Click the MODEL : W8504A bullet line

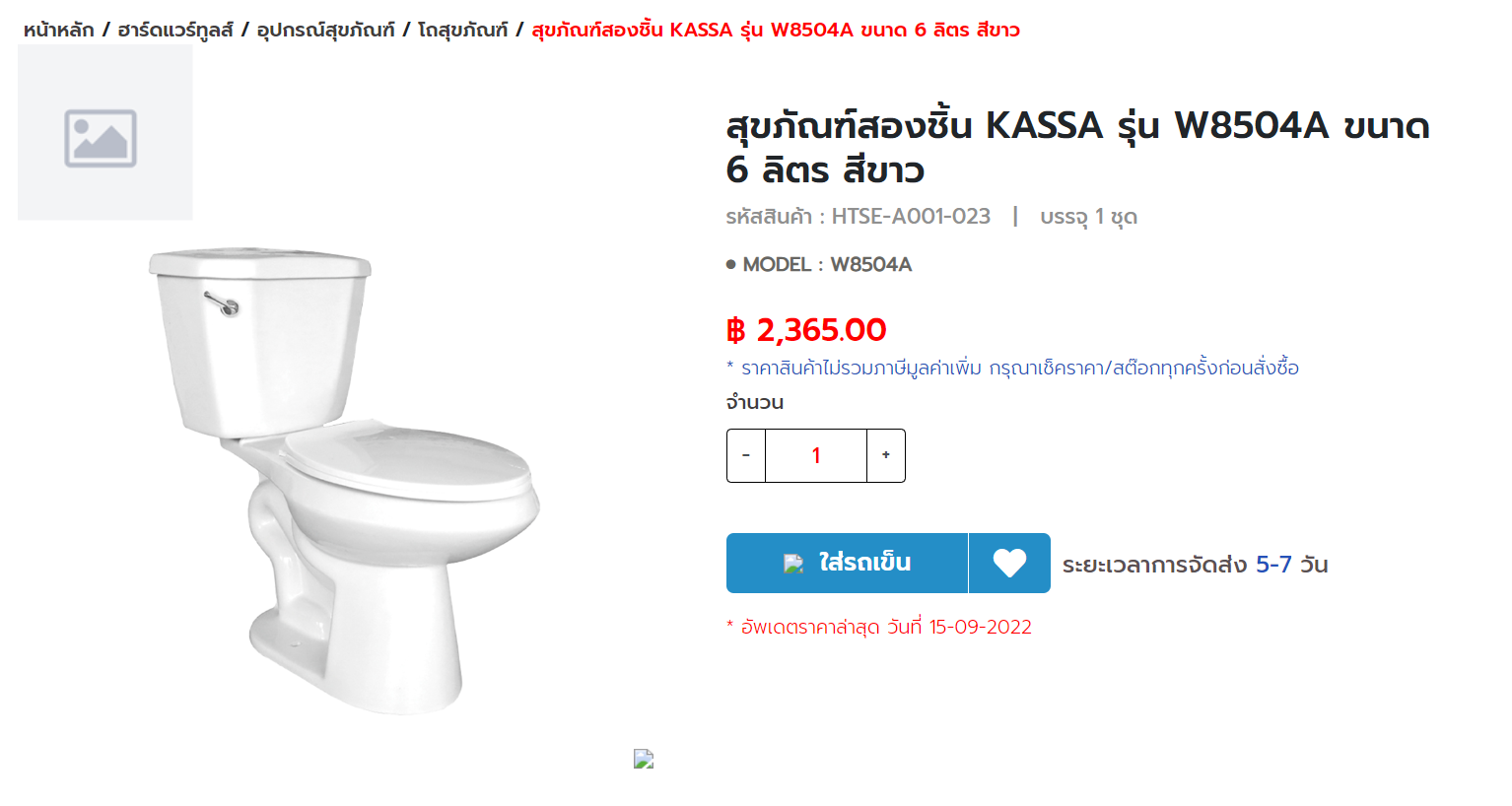tap(819, 264)
